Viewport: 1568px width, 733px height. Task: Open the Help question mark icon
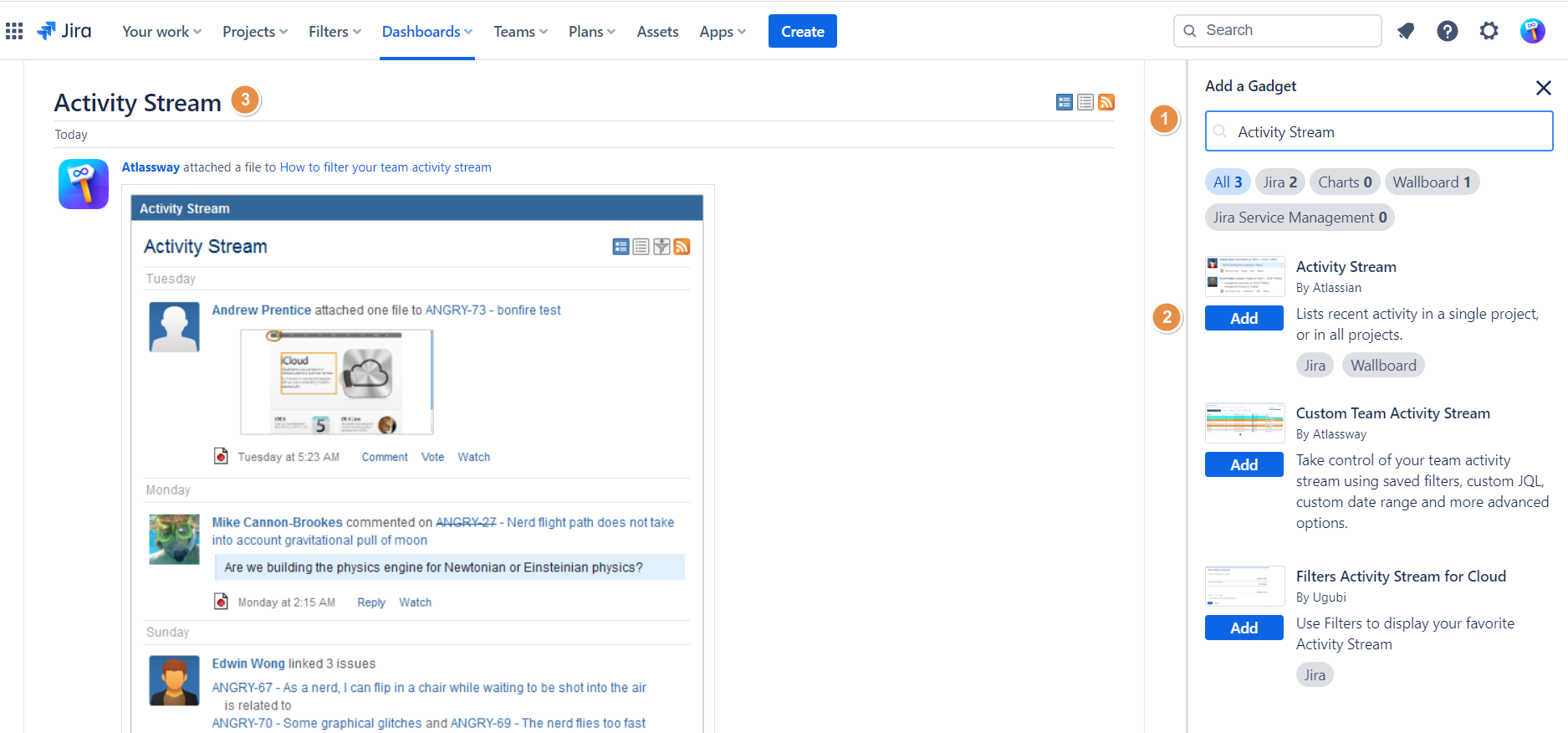click(1447, 31)
